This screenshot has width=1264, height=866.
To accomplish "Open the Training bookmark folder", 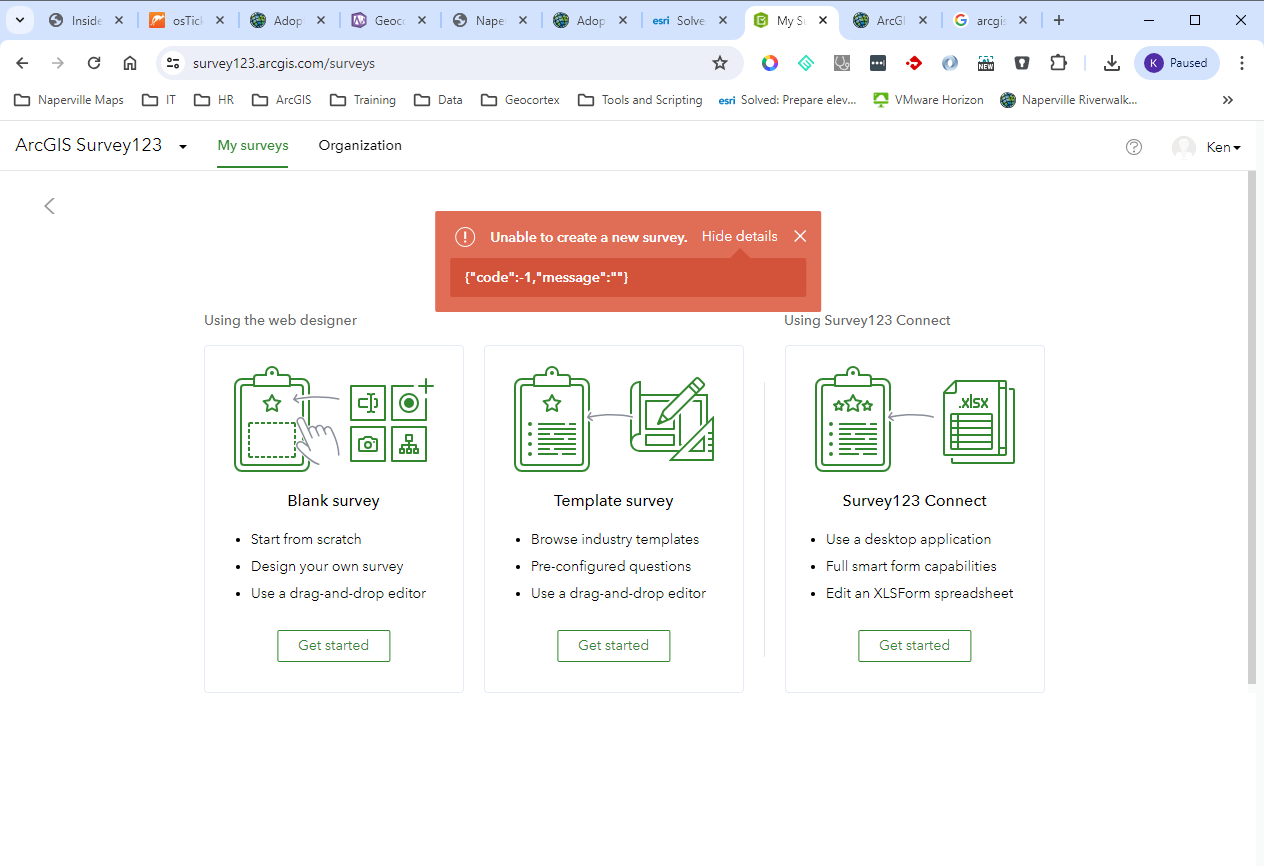I will 363,100.
